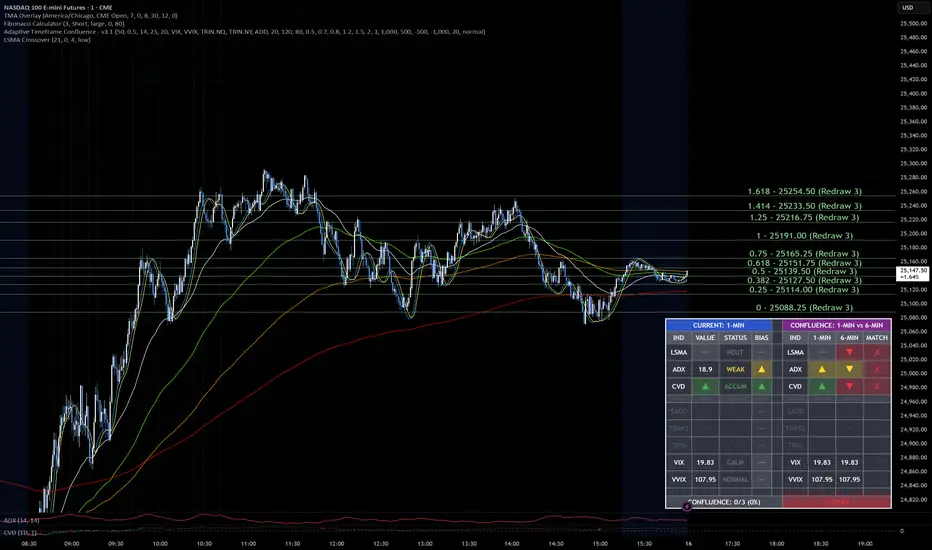The width and height of the screenshot is (932, 550).
Task: Click the red X in LSMA MATCH cell
Action: (877, 352)
